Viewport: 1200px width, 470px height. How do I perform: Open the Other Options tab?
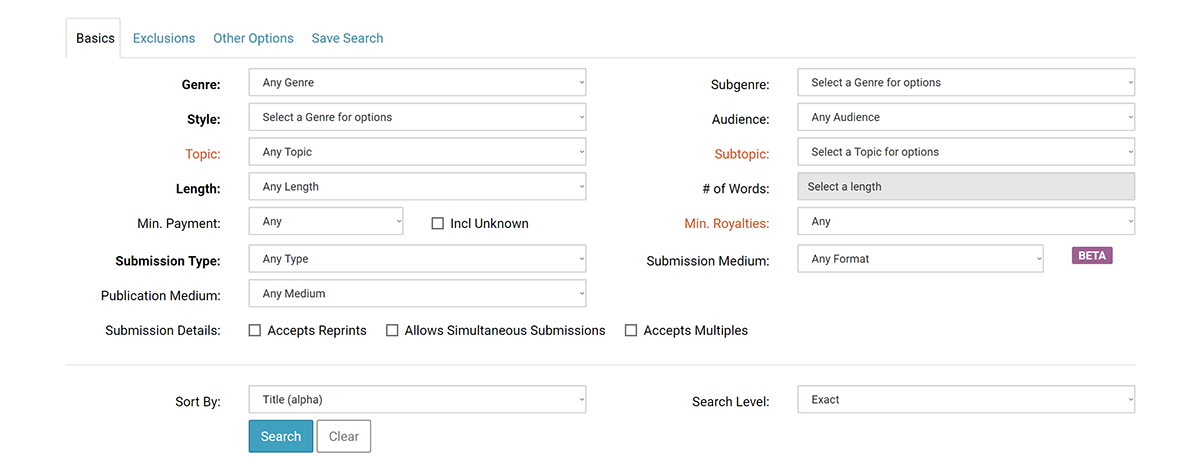[253, 38]
